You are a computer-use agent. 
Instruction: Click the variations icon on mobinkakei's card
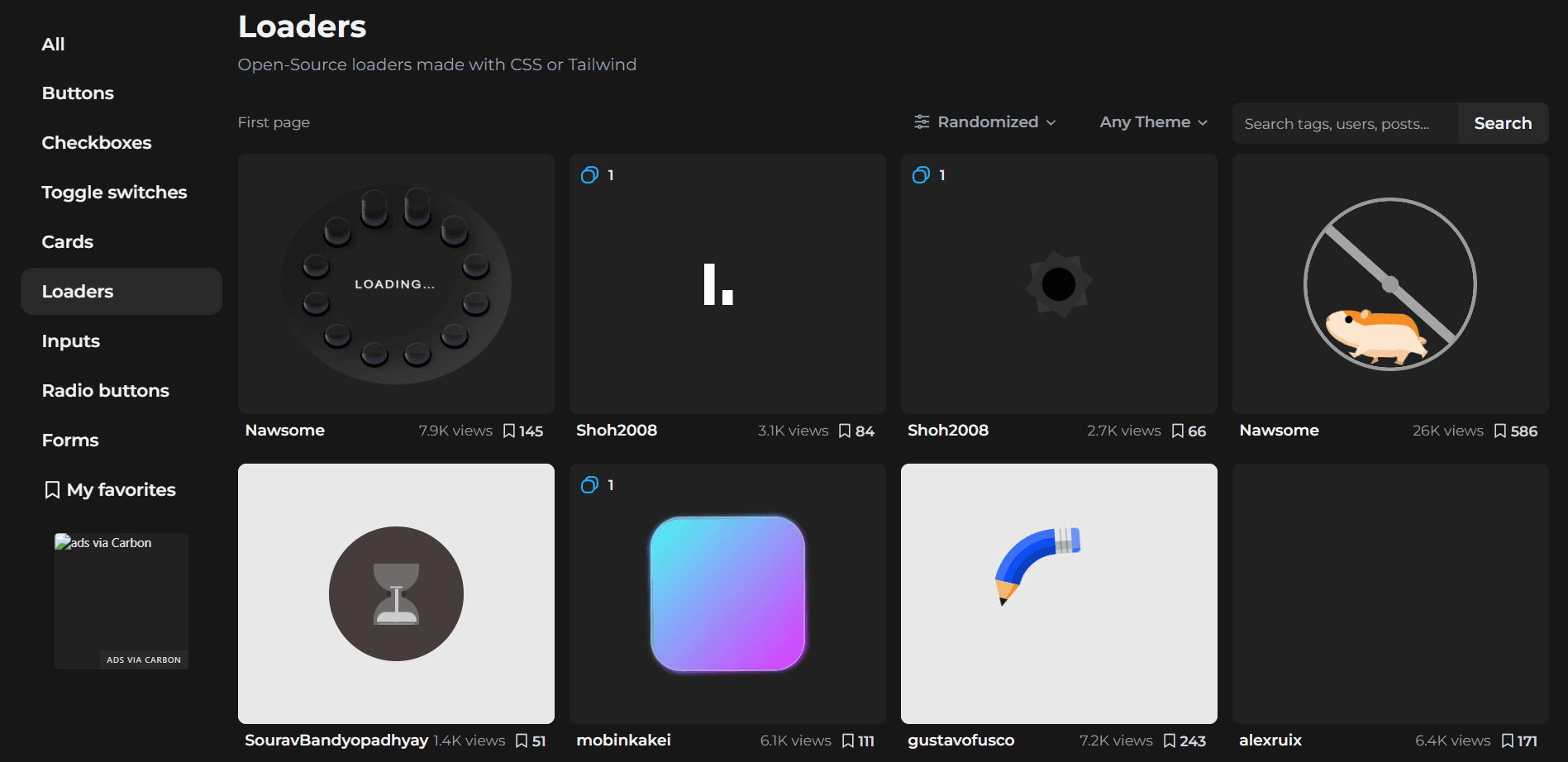[x=589, y=485]
